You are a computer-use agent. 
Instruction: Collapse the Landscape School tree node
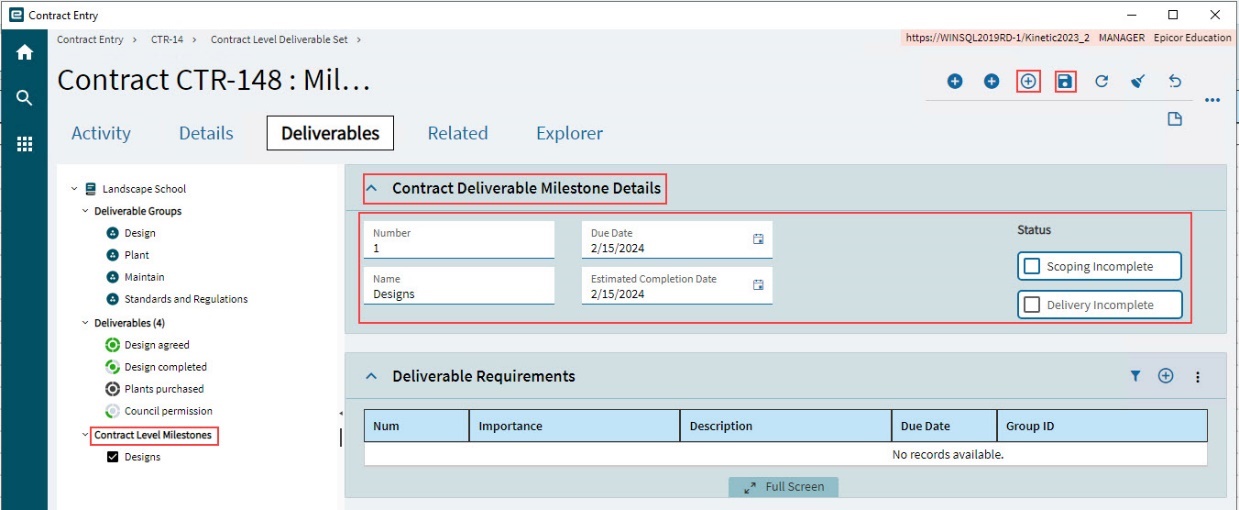pyautogui.click(x=74, y=188)
